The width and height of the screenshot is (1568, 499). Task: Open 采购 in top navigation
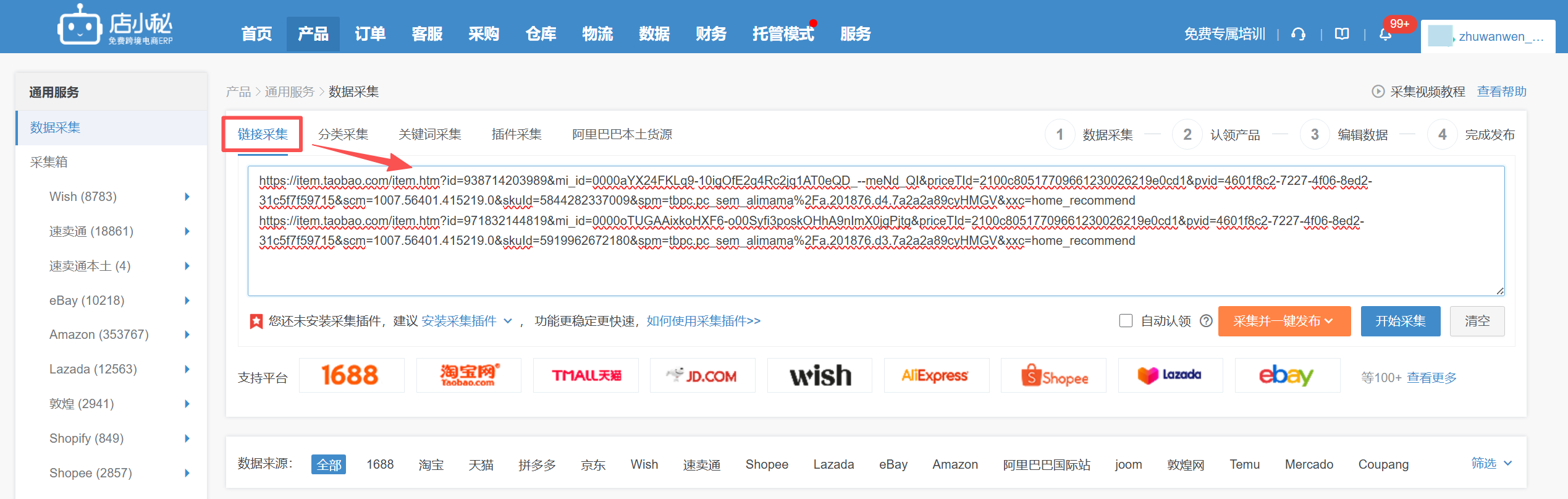484,34
